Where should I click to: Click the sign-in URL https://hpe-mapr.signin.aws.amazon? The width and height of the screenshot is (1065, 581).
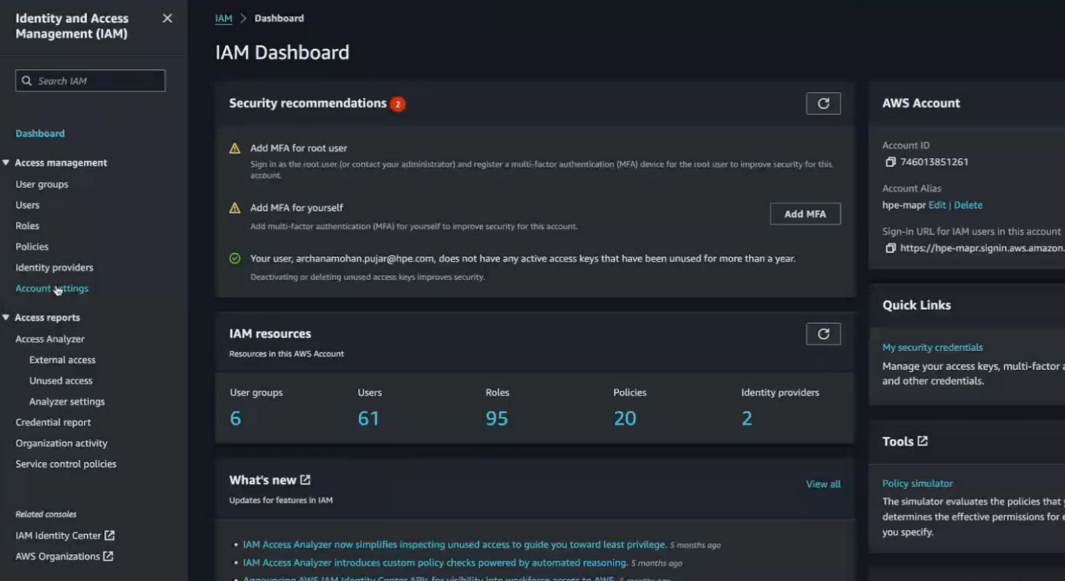pyautogui.click(x=982, y=248)
